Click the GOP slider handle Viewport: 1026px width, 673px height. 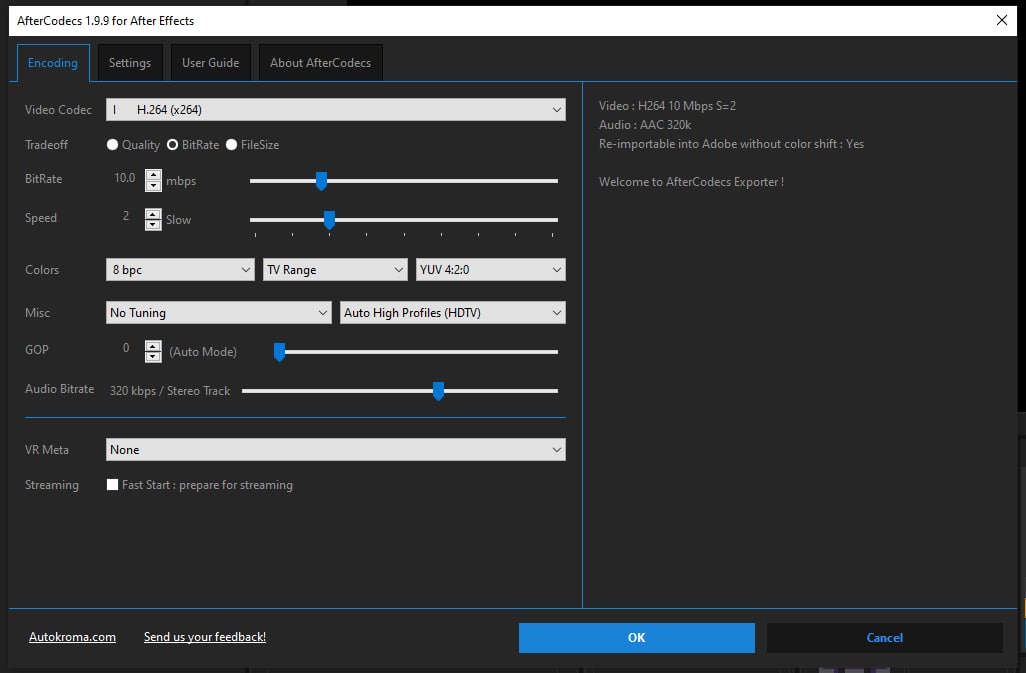(279, 352)
